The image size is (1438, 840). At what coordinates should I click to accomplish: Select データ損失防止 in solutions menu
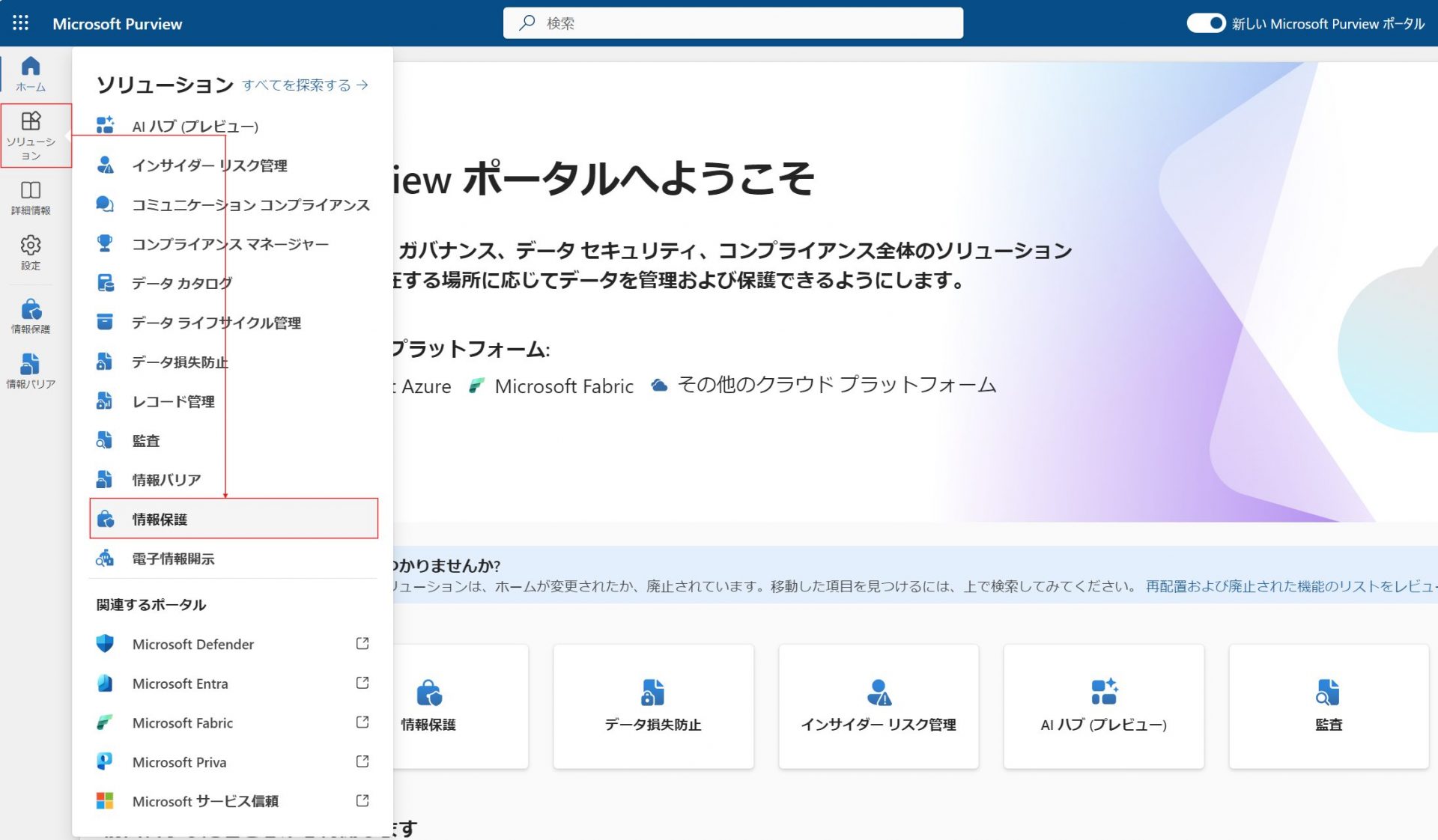pos(180,362)
